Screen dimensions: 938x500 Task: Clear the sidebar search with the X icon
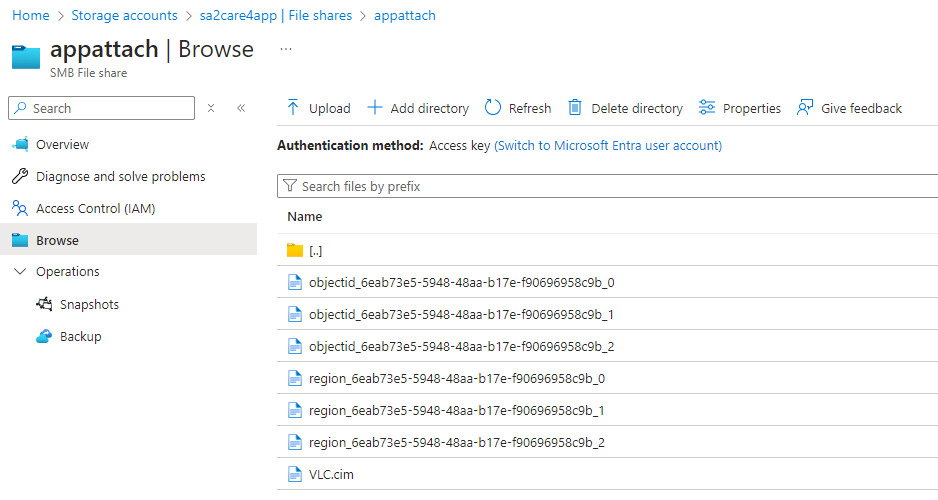pyautogui.click(x=211, y=108)
